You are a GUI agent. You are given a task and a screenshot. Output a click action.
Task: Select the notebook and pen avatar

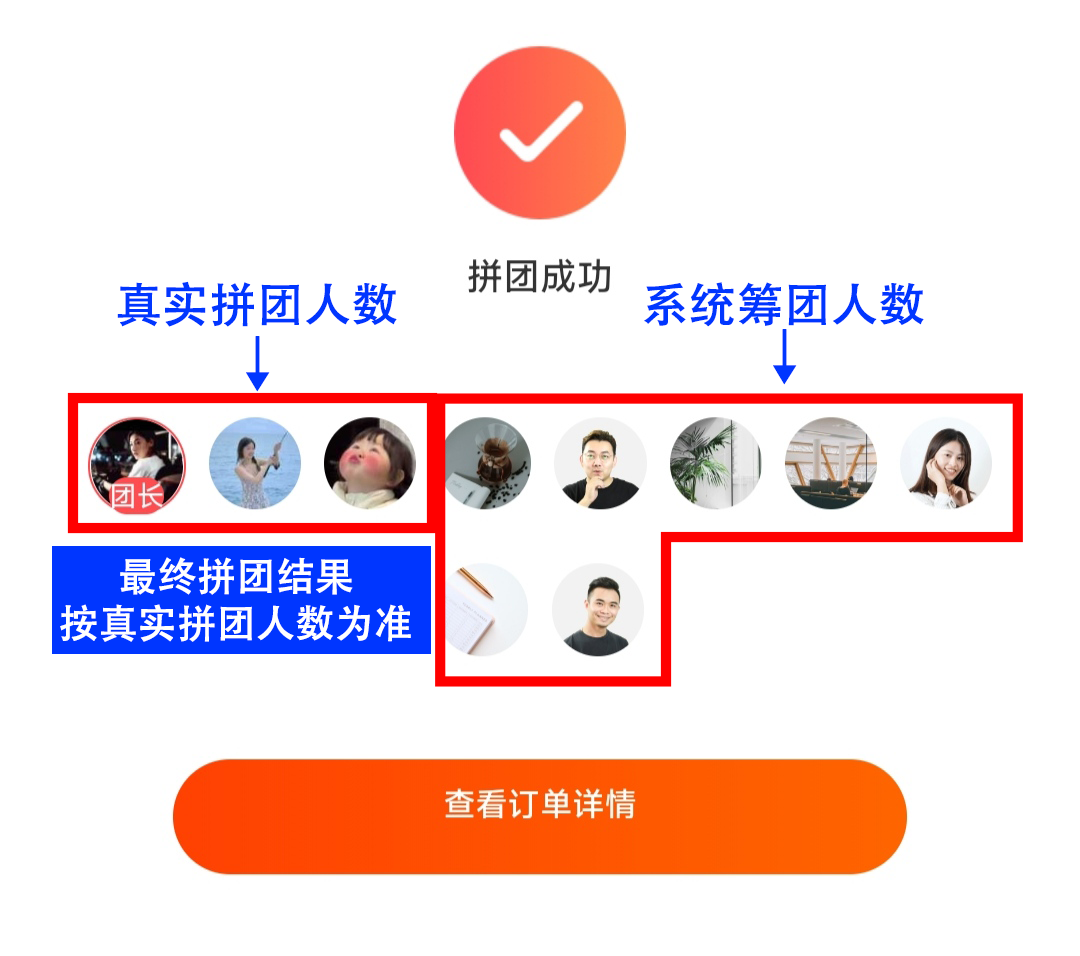pyautogui.click(x=485, y=610)
